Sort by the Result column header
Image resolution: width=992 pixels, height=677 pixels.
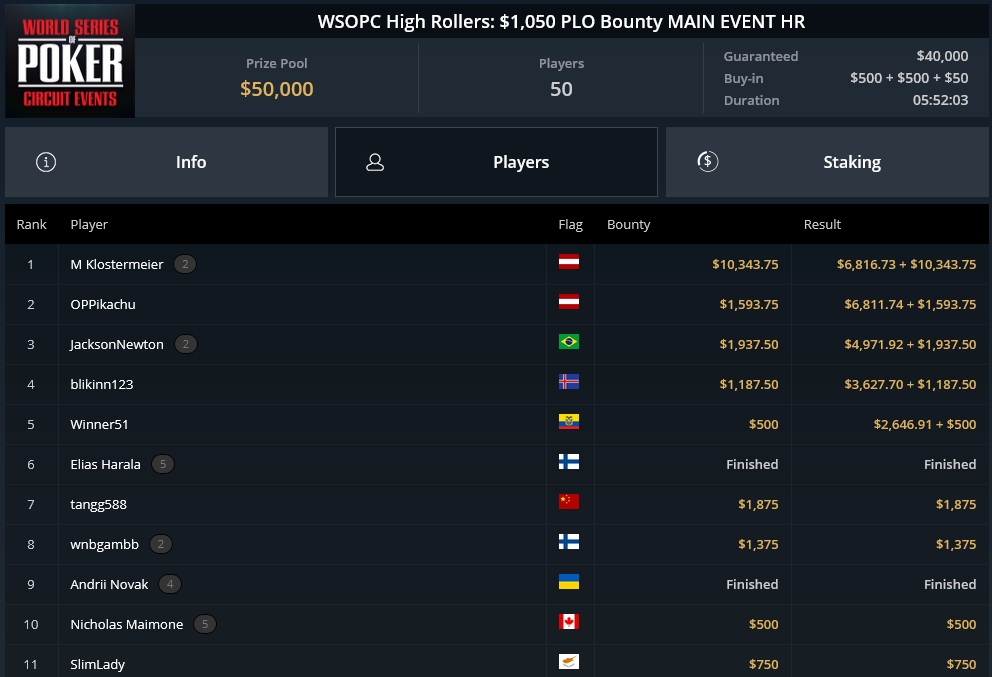click(x=822, y=225)
